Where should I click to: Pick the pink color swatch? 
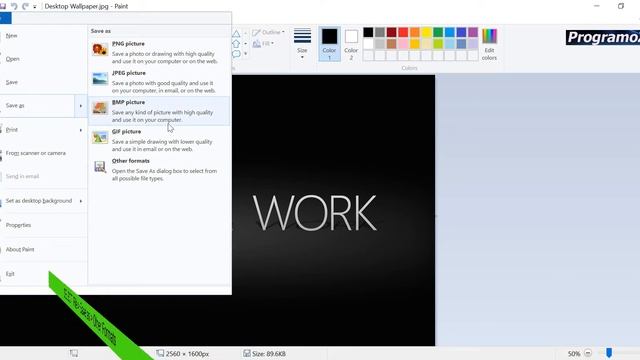[x=403, y=44]
